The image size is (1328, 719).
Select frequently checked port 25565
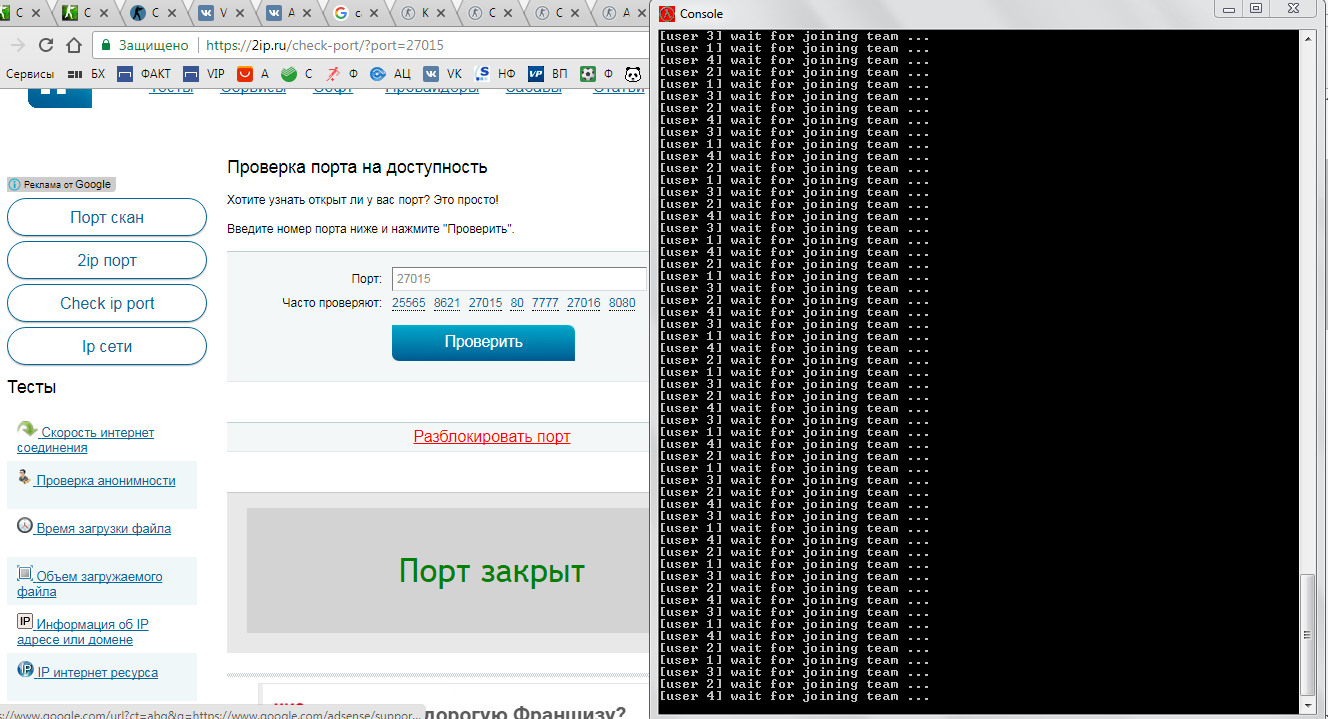tap(409, 303)
